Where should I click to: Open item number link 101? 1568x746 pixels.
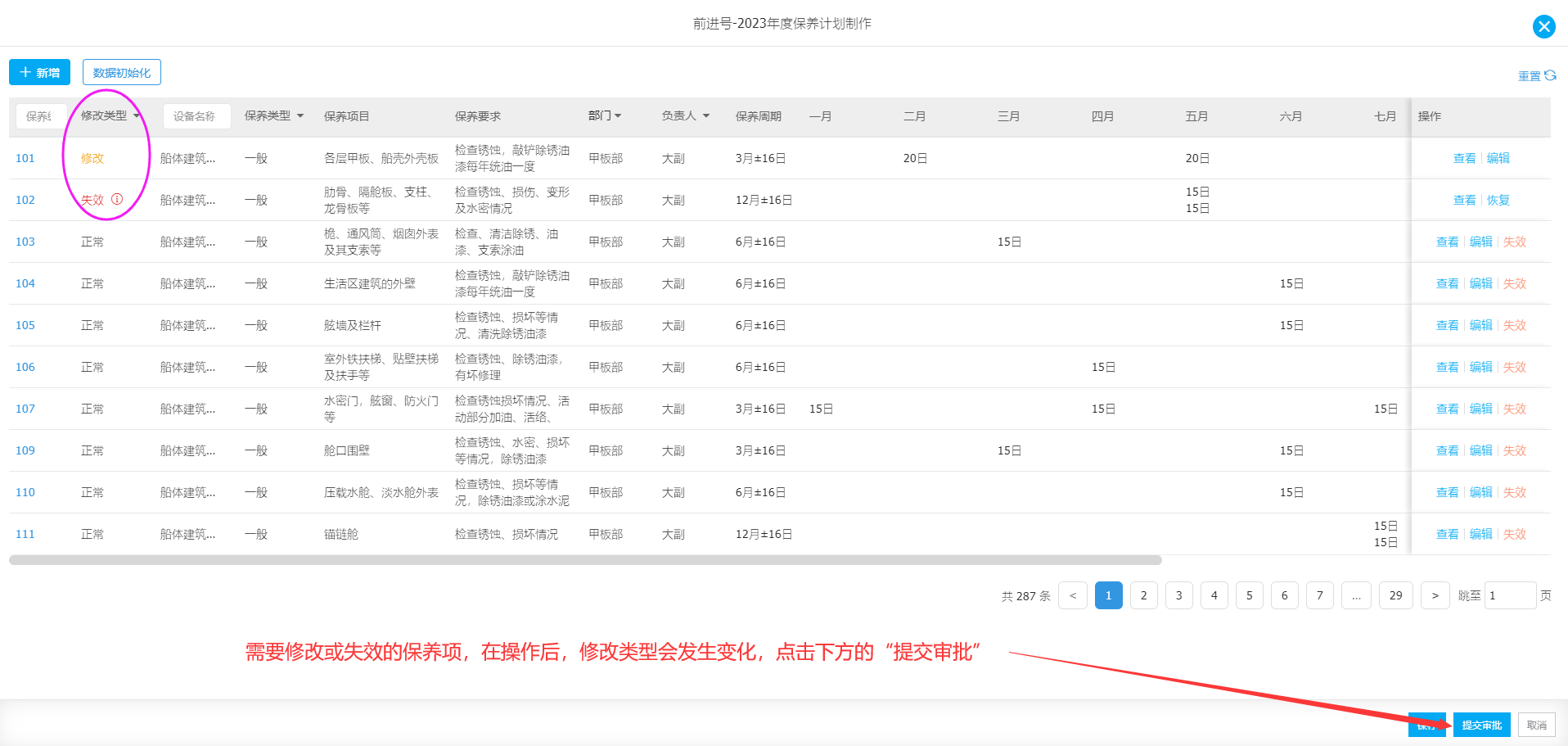tap(25, 158)
